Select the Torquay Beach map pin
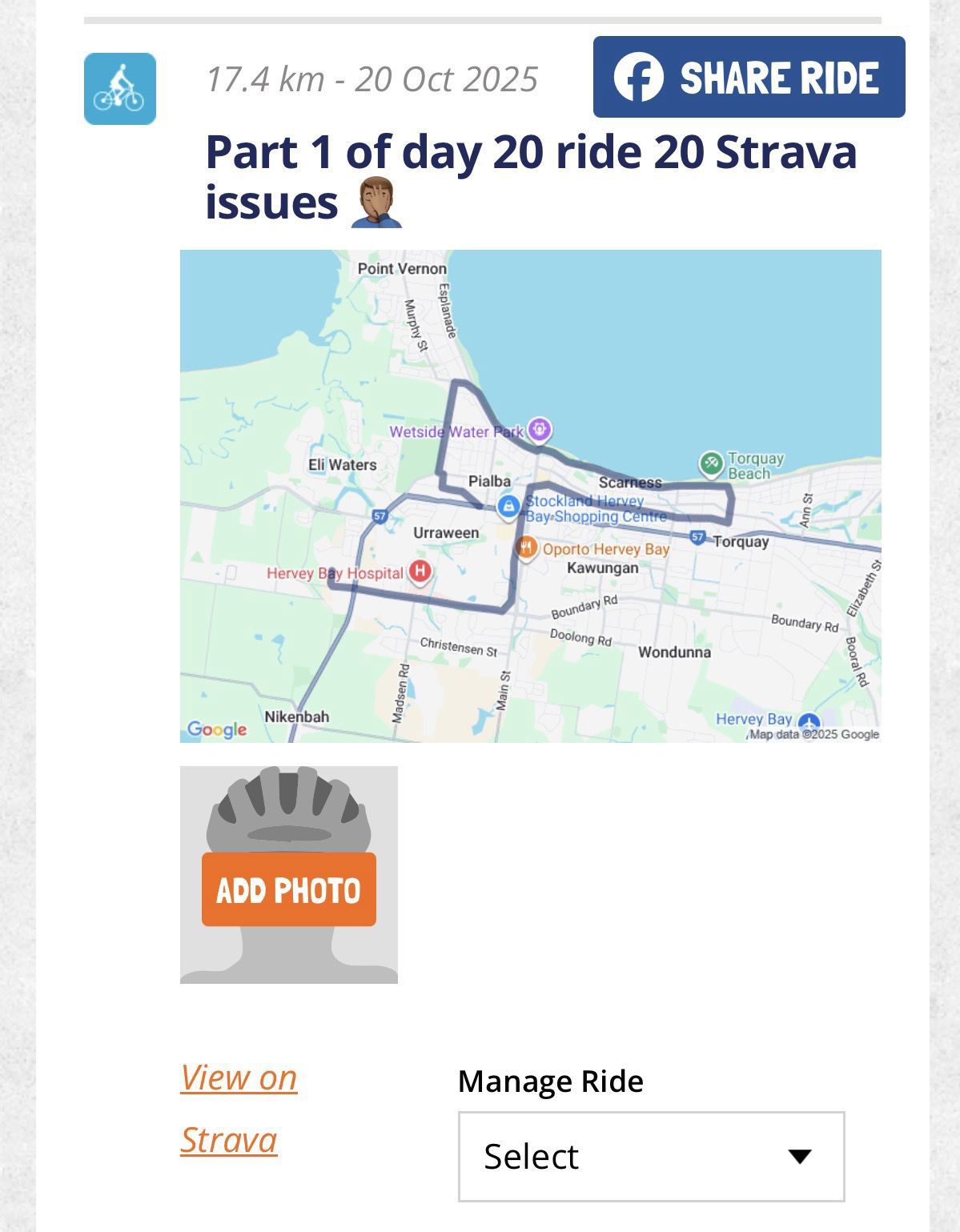The image size is (960, 1232). point(710,463)
